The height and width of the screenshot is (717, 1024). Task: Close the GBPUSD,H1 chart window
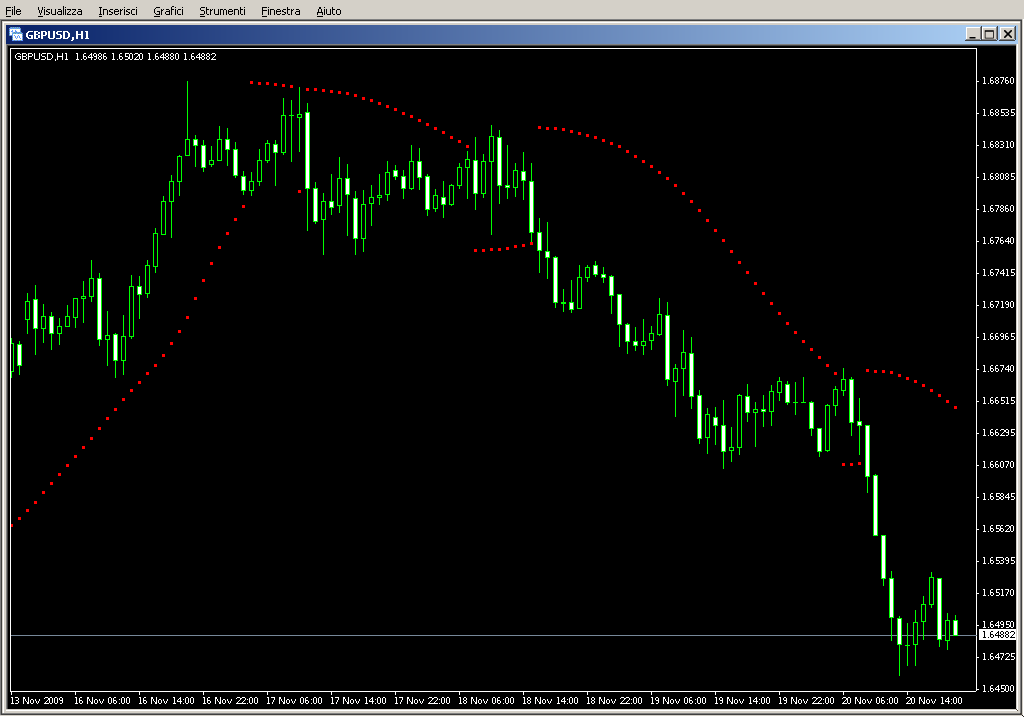(x=1007, y=34)
